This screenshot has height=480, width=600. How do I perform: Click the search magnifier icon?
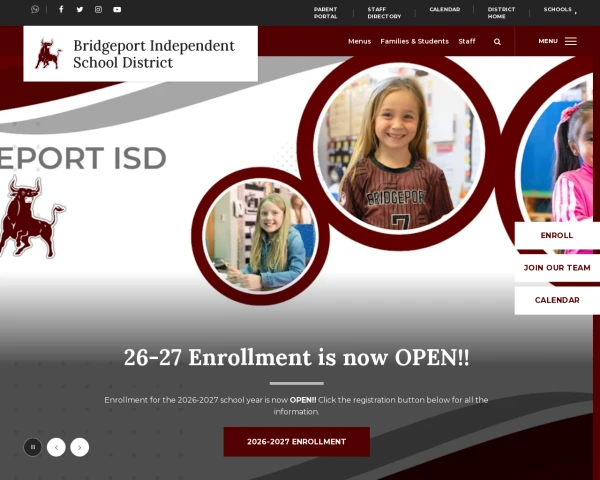tap(497, 42)
